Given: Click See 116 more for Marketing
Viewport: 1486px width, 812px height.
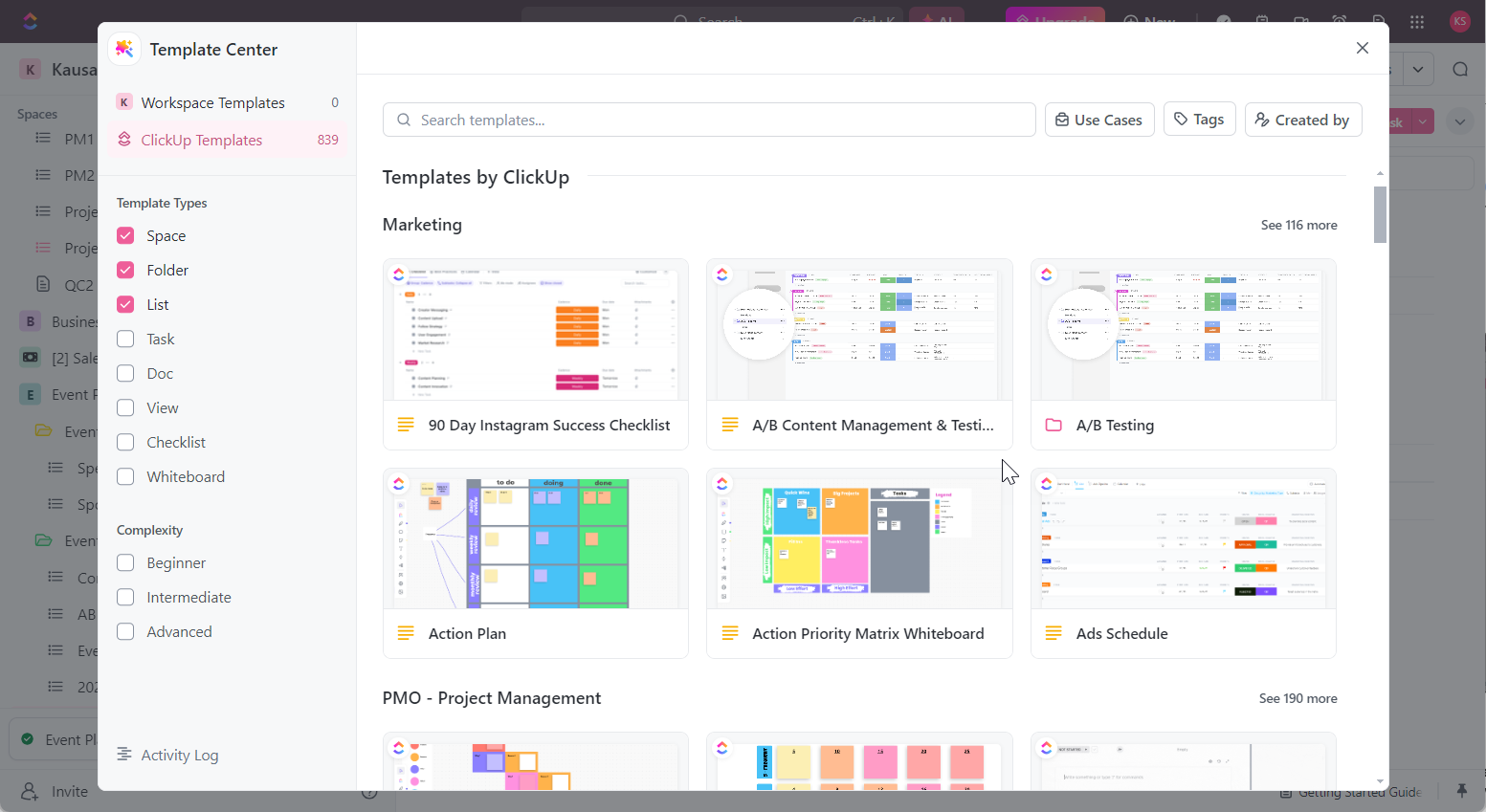Looking at the screenshot, I should click(x=1298, y=225).
